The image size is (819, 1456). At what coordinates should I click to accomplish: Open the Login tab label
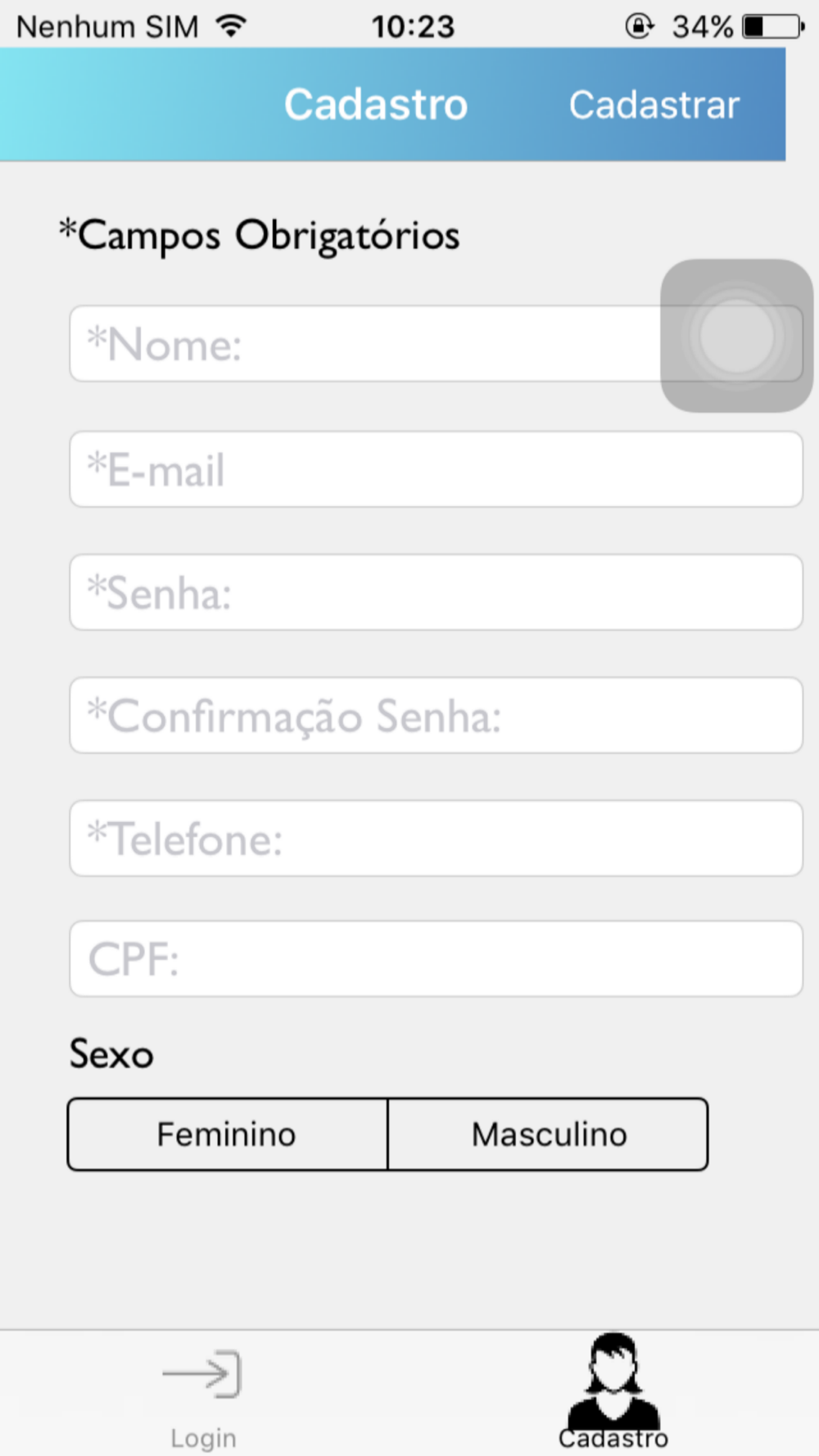pyautogui.click(x=203, y=1438)
